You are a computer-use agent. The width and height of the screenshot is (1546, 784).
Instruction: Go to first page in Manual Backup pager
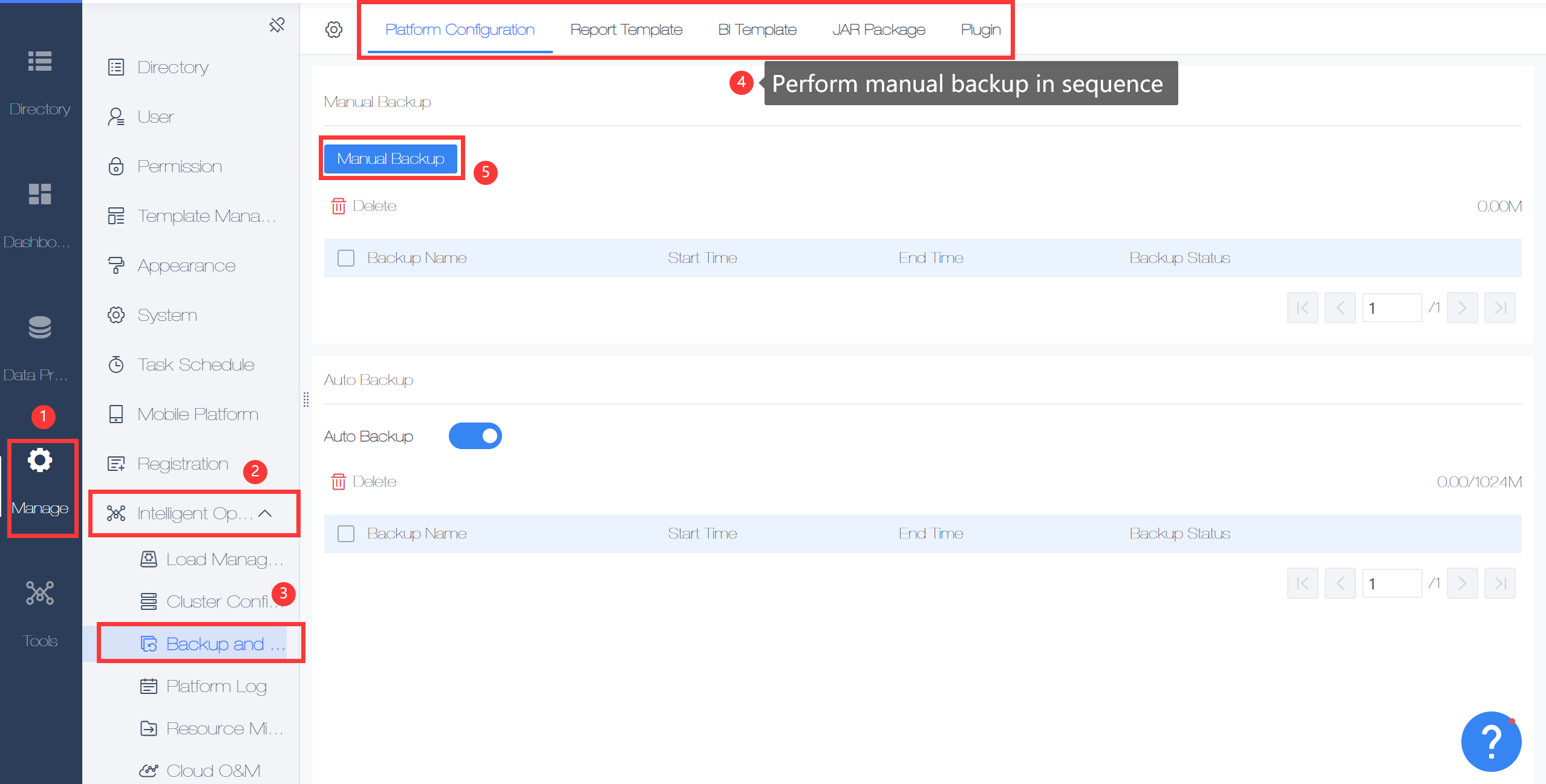pyautogui.click(x=1303, y=308)
